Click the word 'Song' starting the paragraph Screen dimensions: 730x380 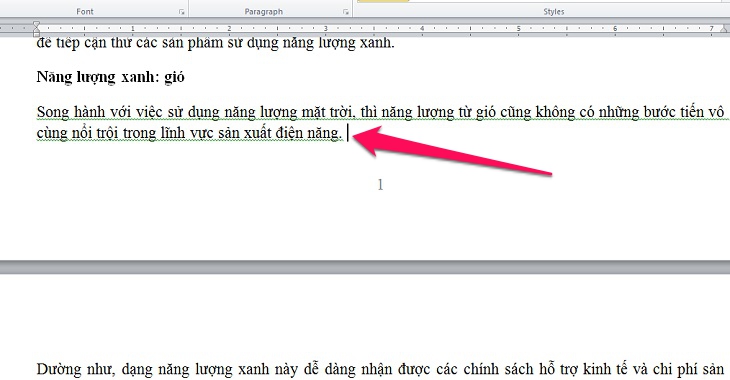tap(53, 112)
